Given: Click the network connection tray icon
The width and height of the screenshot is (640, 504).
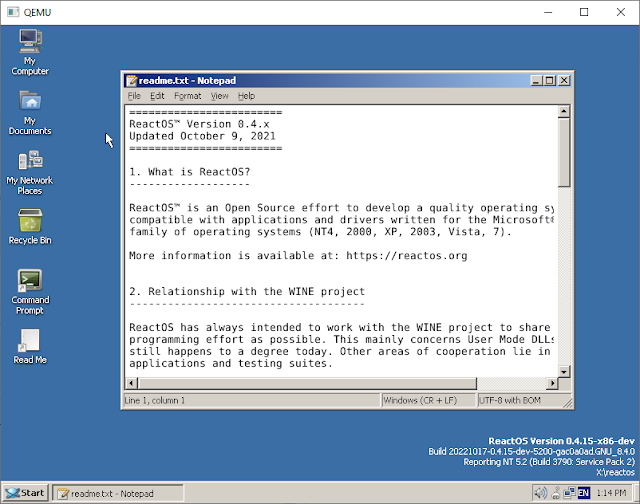Looking at the screenshot, I should click(x=569, y=493).
